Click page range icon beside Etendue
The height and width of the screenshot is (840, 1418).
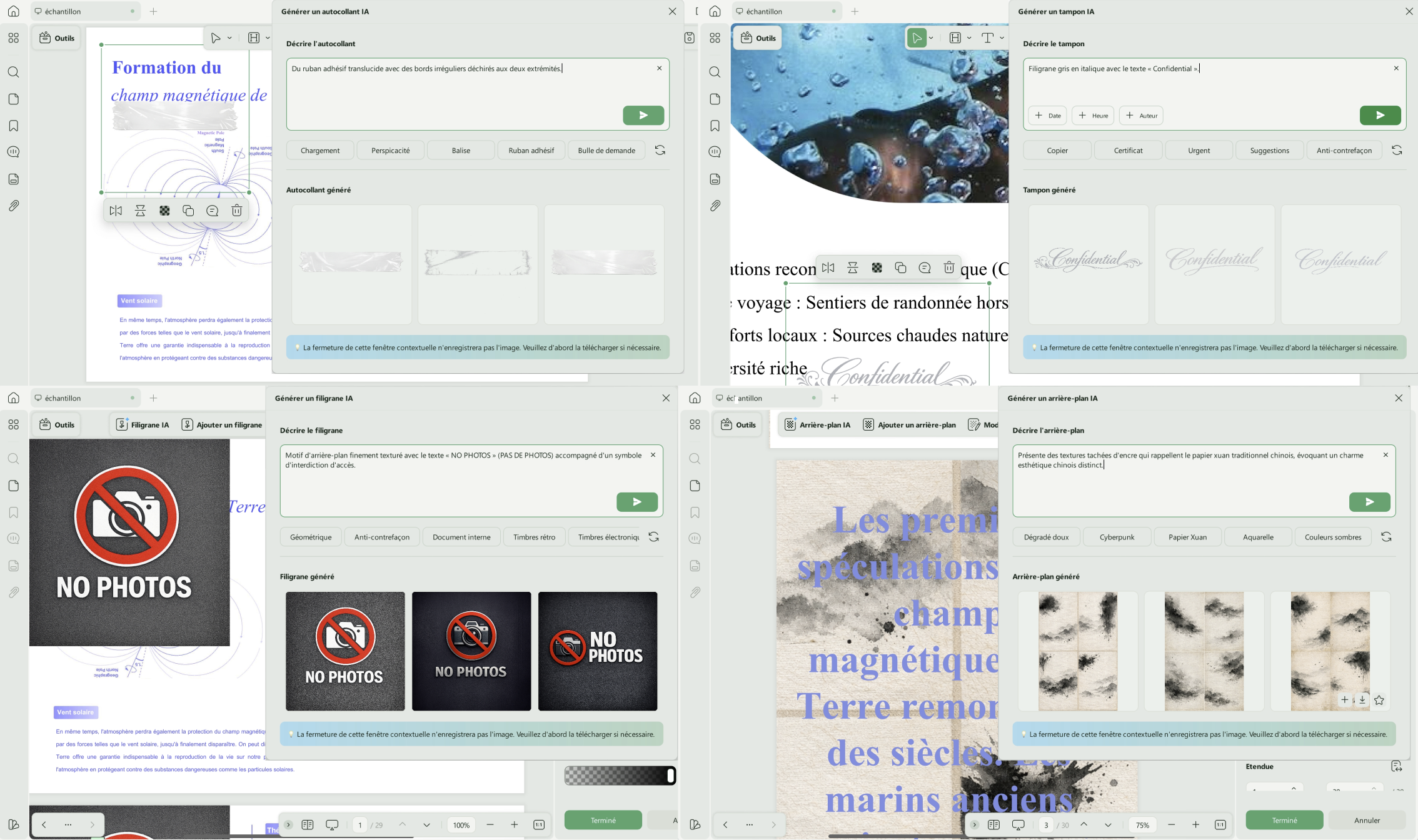click(x=1395, y=766)
